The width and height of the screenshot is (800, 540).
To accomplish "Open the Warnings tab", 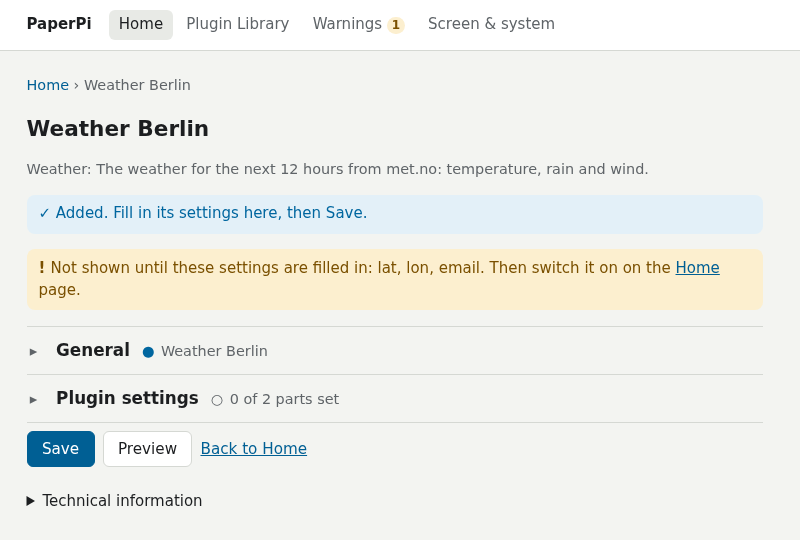I will point(359,24).
